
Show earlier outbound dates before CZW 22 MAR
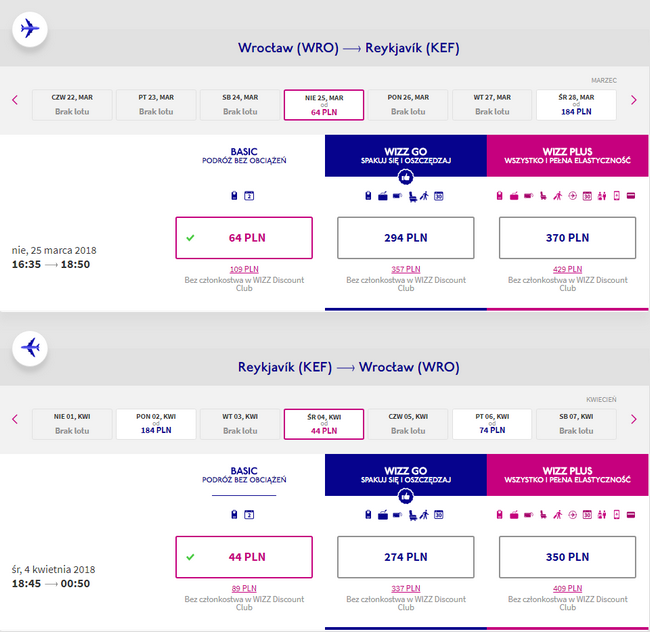point(15,100)
